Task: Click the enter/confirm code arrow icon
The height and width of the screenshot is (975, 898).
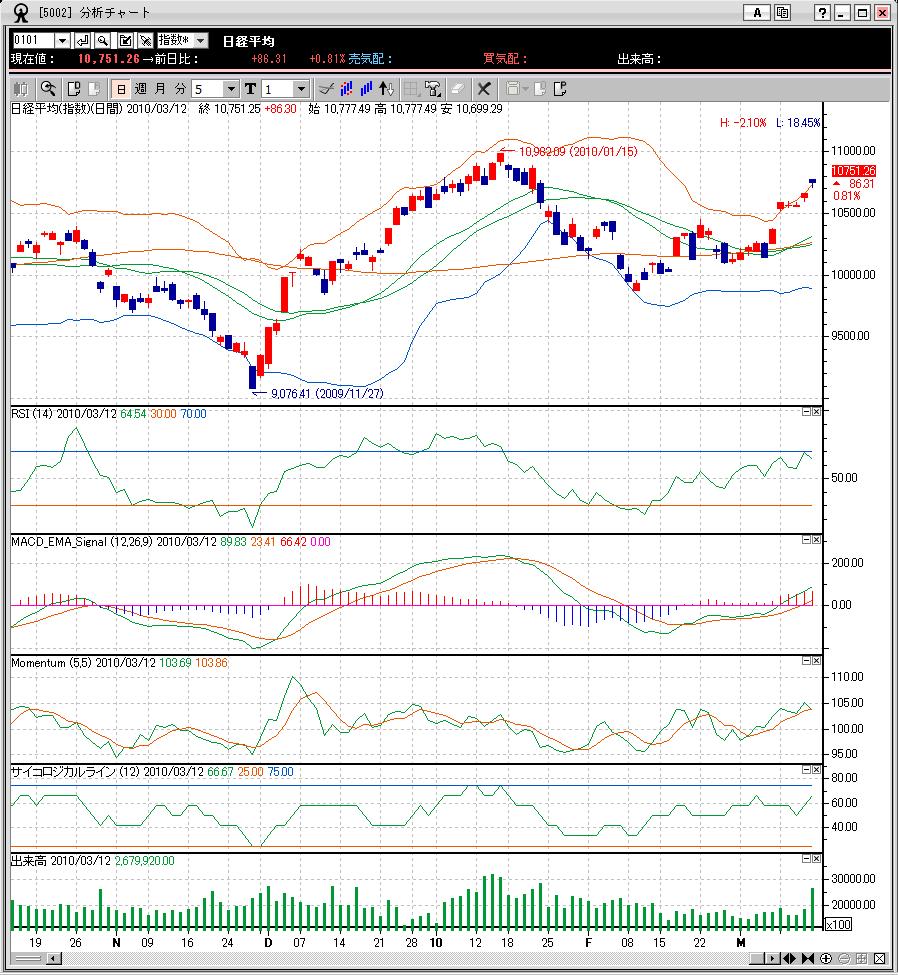Action: tap(82, 40)
